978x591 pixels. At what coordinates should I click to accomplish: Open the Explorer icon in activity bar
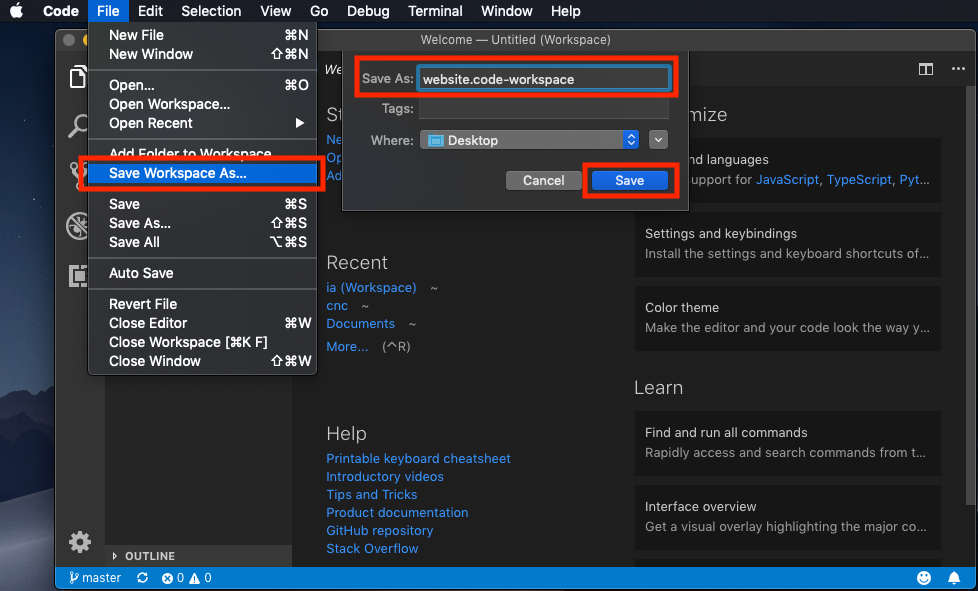pos(77,77)
